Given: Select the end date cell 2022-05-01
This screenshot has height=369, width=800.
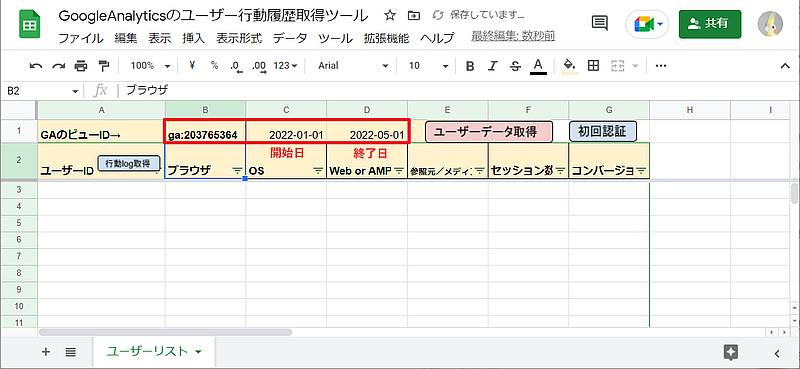Looking at the screenshot, I should point(367,131).
